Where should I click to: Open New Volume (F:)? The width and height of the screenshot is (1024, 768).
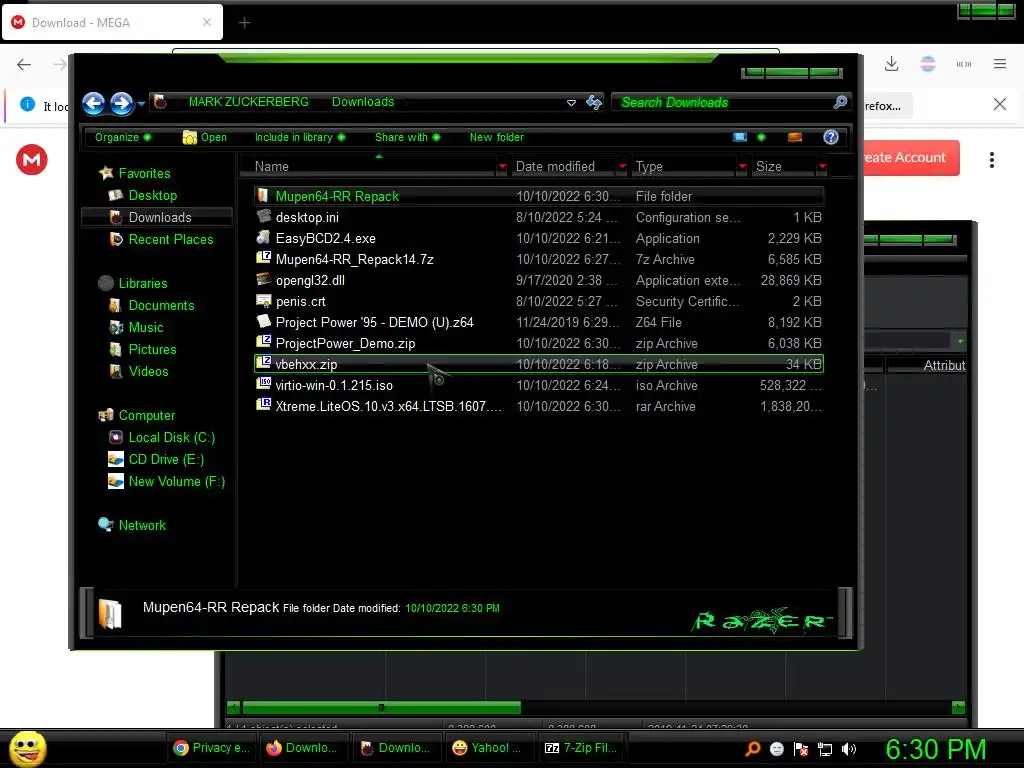[x=176, y=482]
